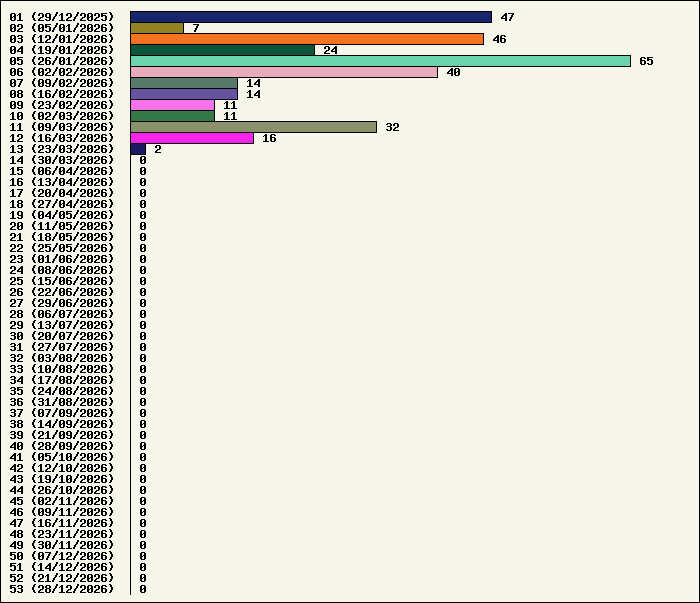
Task: Select the value label 32
Action: click(392, 127)
